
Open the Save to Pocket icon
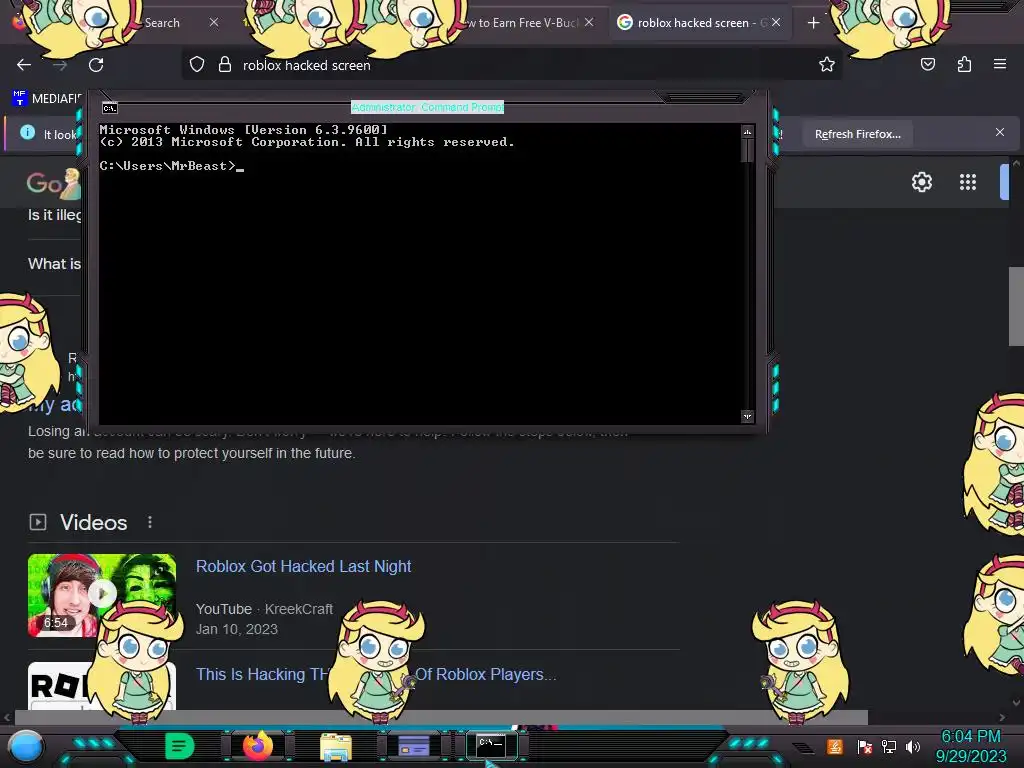[927, 64]
